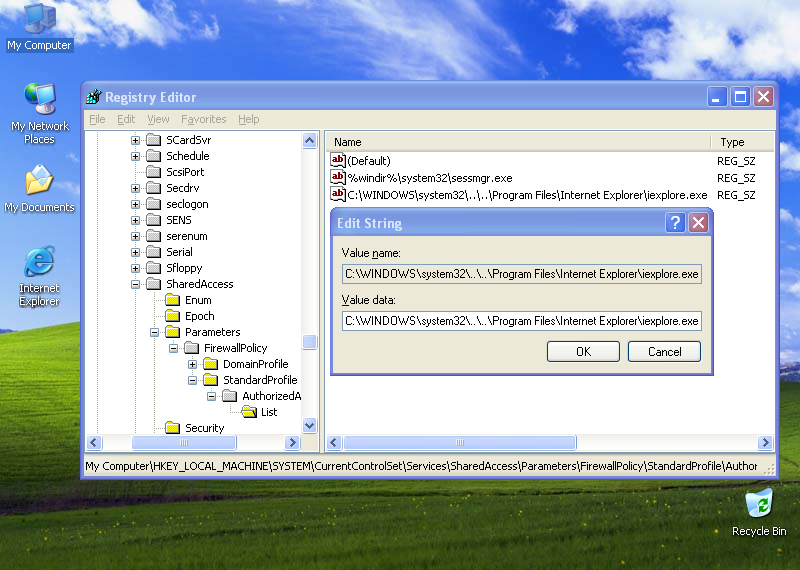Image resolution: width=800 pixels, height=570 pixels.
Task: Click the Name column header
Action: pos(518,142)
